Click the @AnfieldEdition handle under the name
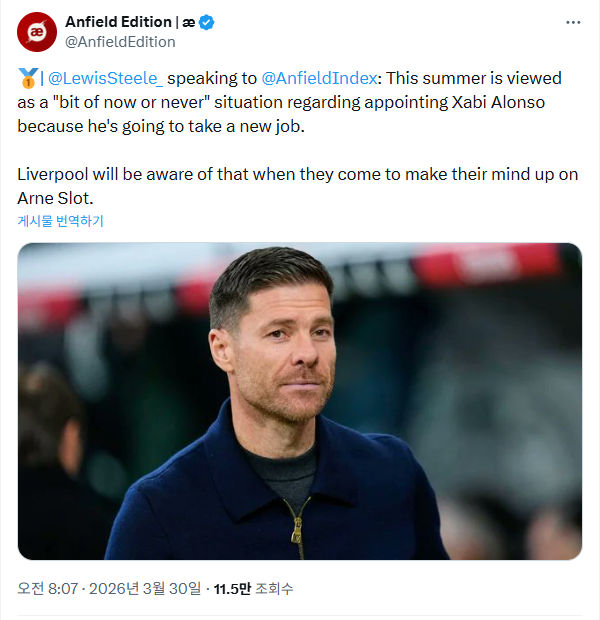Screen dimensions: 600x620 [x=120, y=42]
